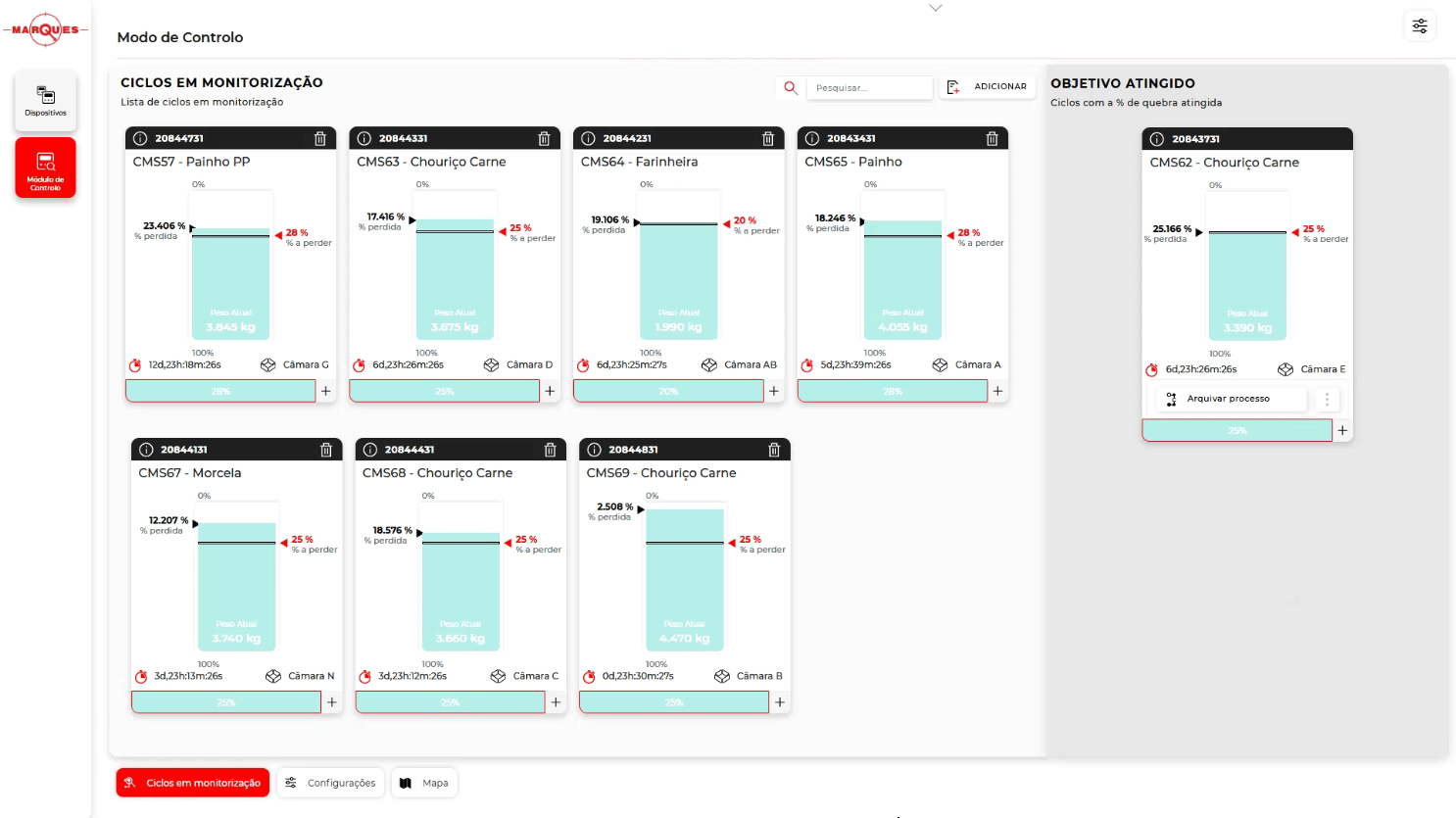The height and width of the screenshot is (818, 1456).
Task: Switch to Configurações tab
Action: pos(331,783)
